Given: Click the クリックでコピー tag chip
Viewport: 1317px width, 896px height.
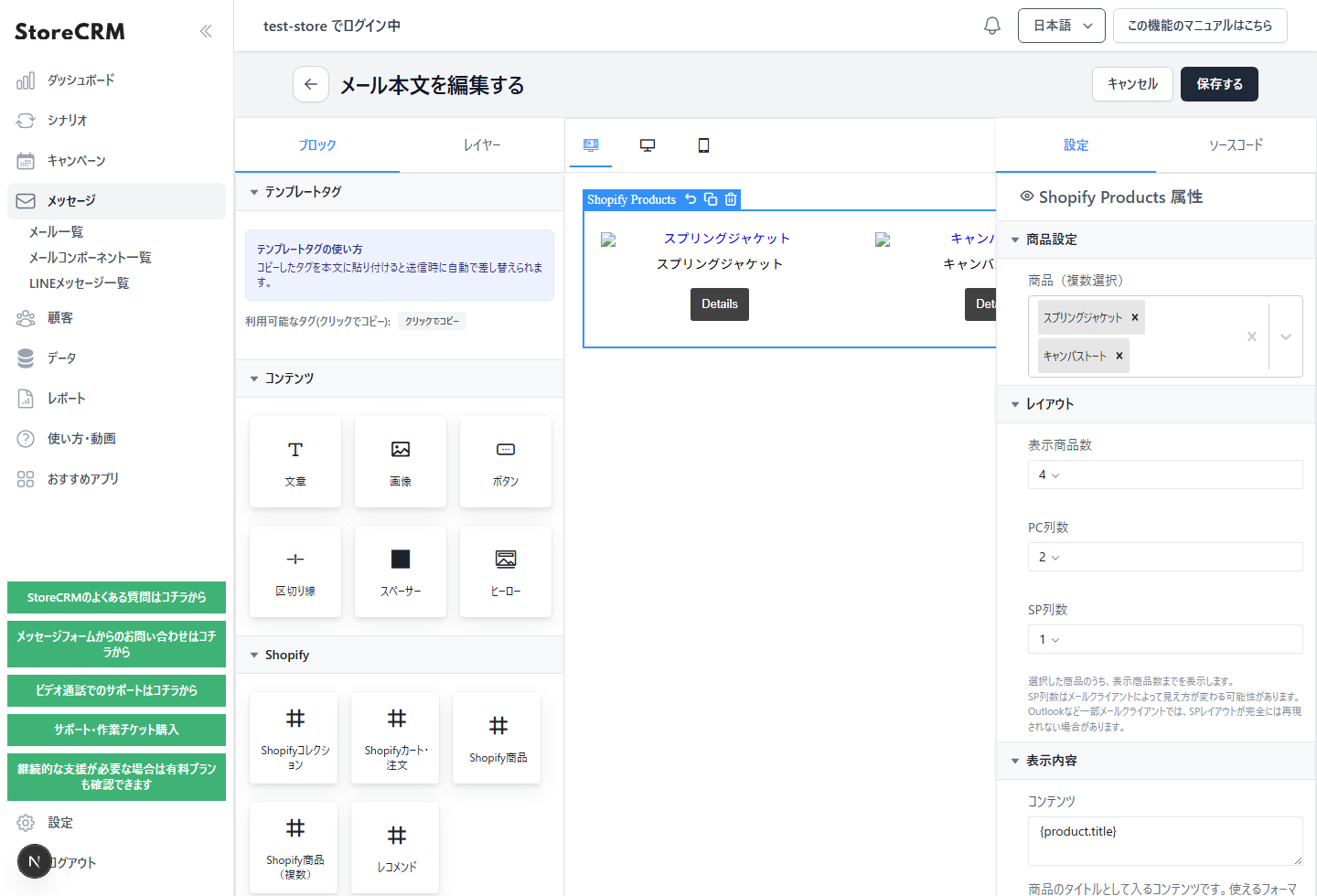Looking at the screenshot, I should click(x=432, y=321).
